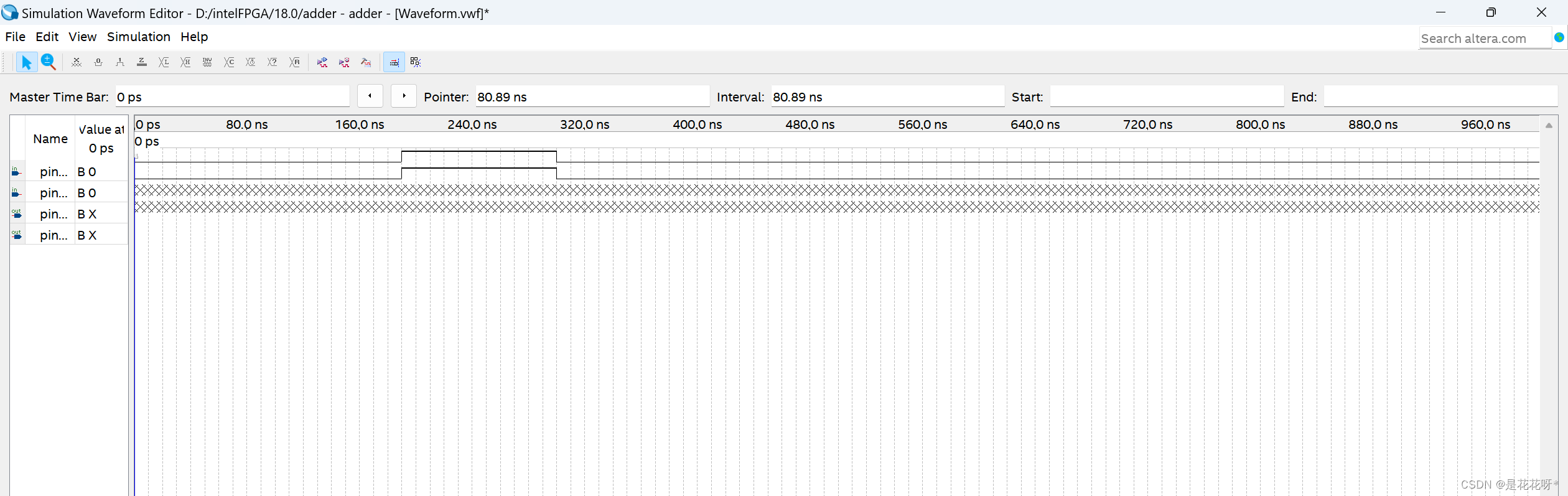
Task: Apply High Impedance (Z) value
Action: (142, 62)
